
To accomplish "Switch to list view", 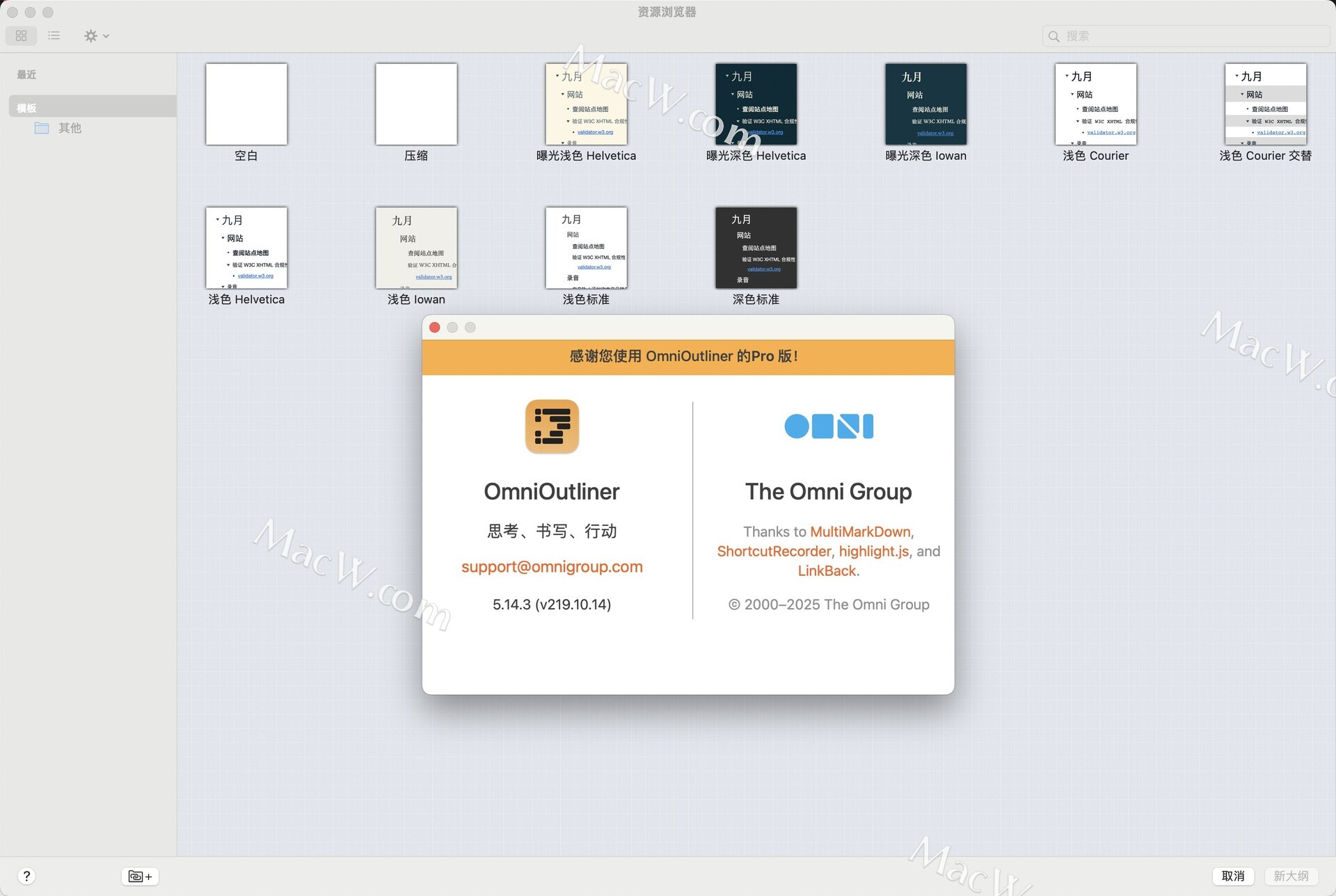I will click(54, 35).
